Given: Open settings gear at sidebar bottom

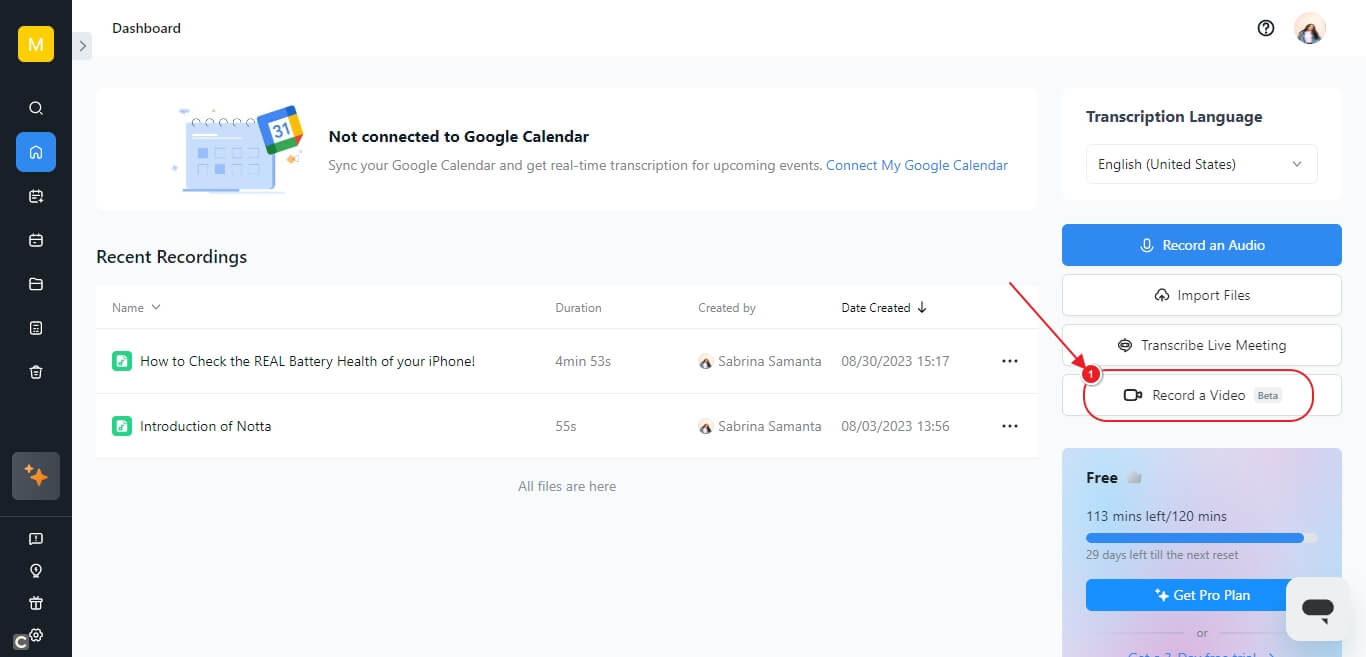Looking at the screenshot, I should (36, 635).
